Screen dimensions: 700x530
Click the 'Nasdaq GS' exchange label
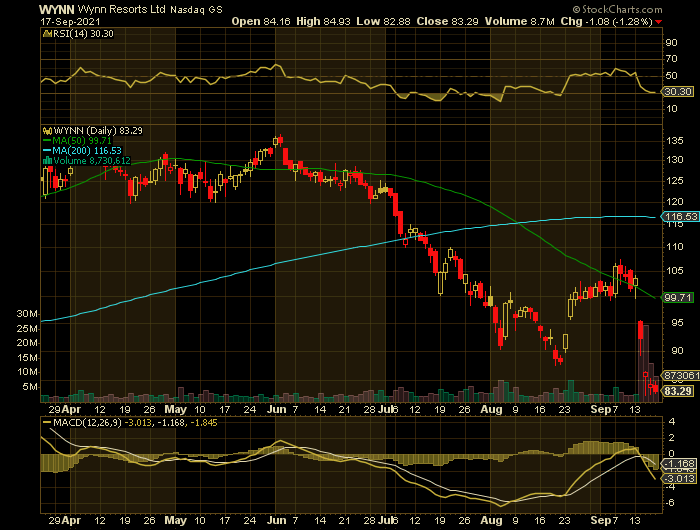click(x=196, y=10)
